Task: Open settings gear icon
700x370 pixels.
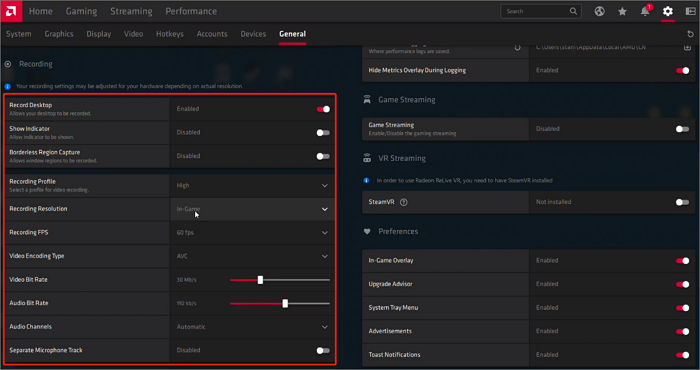Action: 667,12
